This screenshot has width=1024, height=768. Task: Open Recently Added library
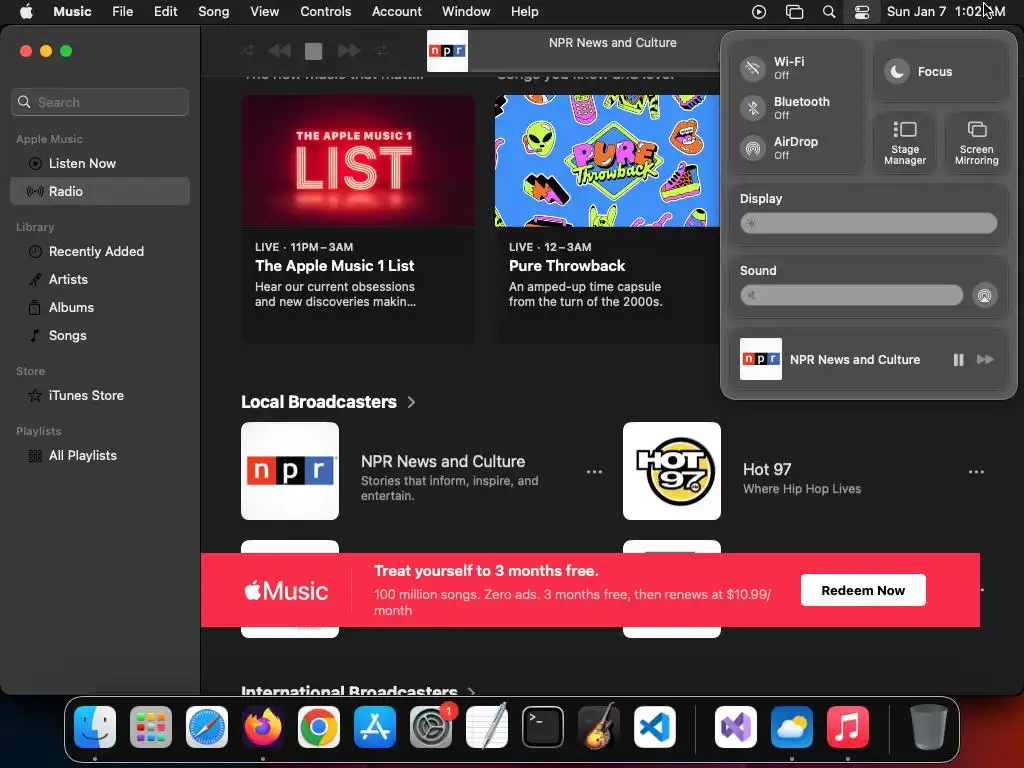[100, 251]
